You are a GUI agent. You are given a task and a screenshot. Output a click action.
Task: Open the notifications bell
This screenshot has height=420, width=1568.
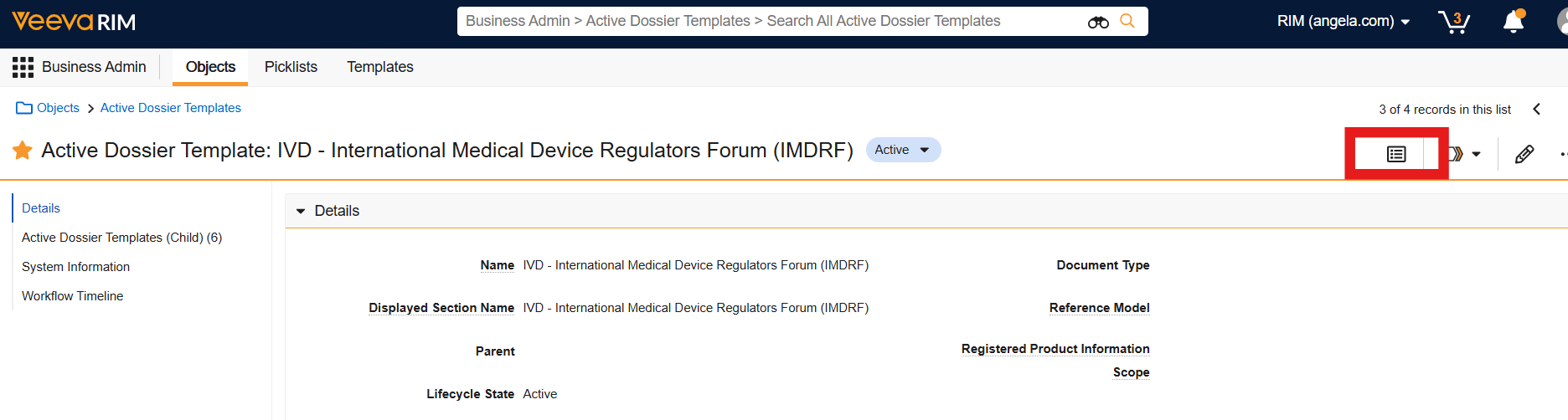point(1514,22)
